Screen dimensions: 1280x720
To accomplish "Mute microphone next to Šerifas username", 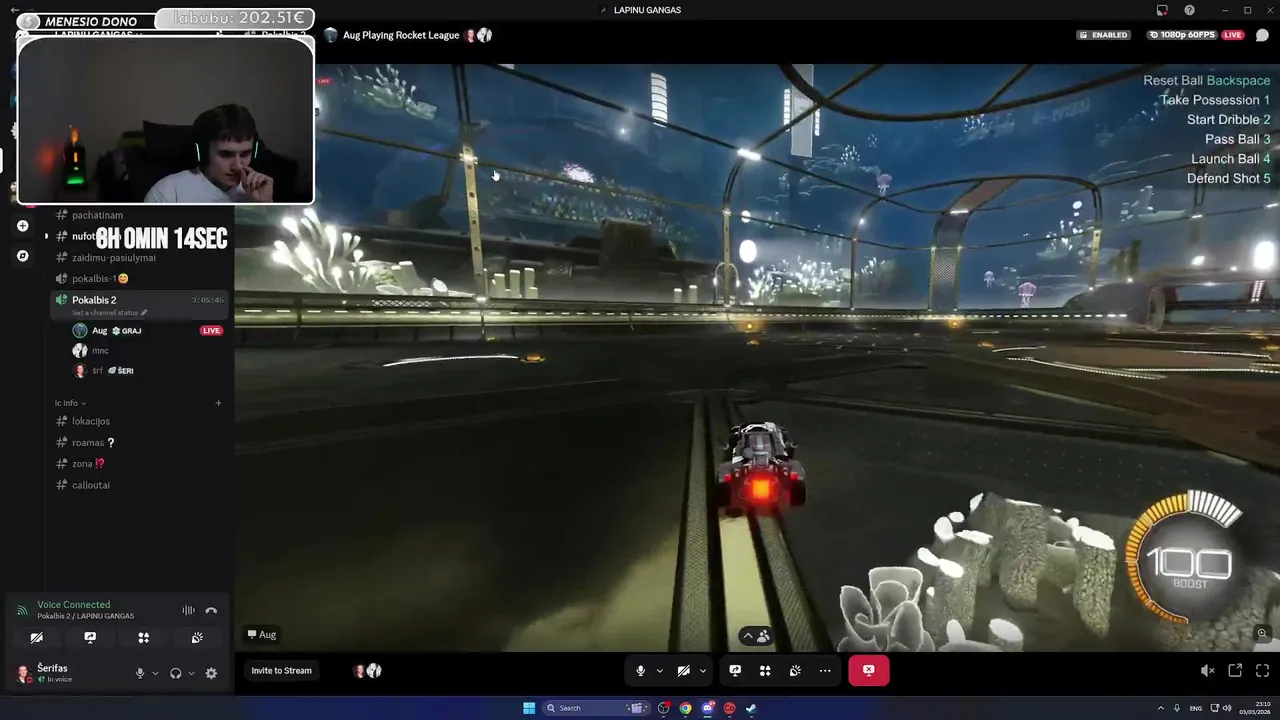I will tap(140, 673).
